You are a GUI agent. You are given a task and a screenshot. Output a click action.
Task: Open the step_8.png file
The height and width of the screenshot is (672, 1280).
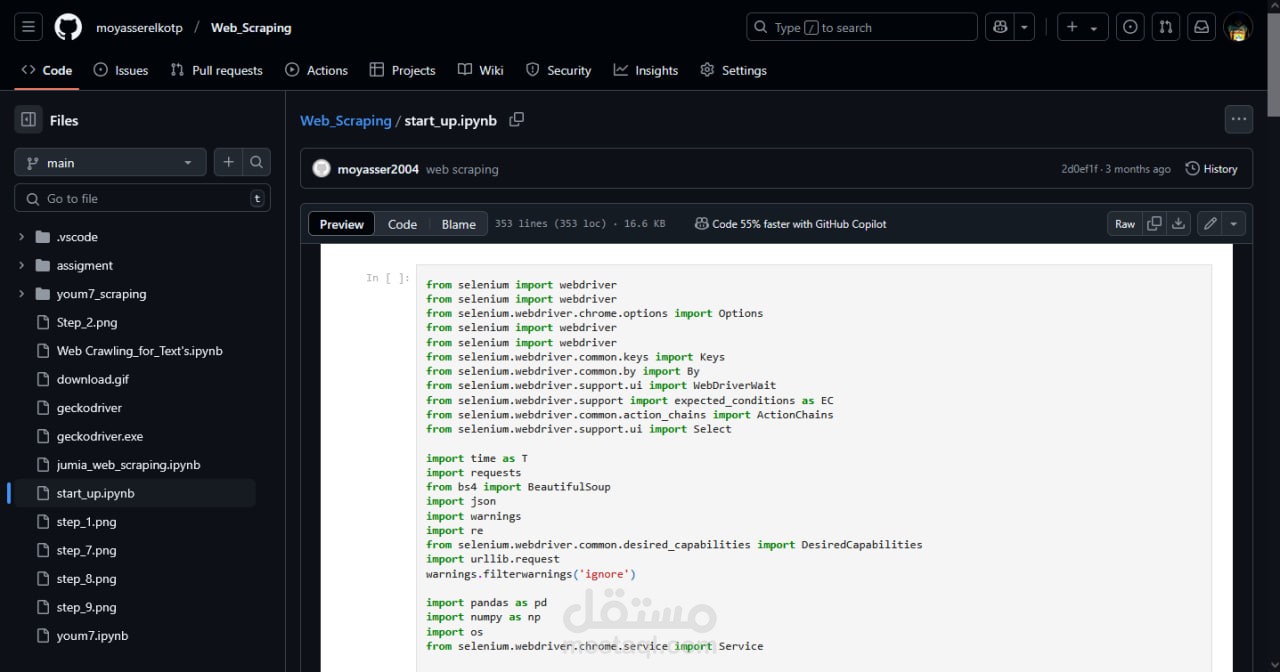87,579
